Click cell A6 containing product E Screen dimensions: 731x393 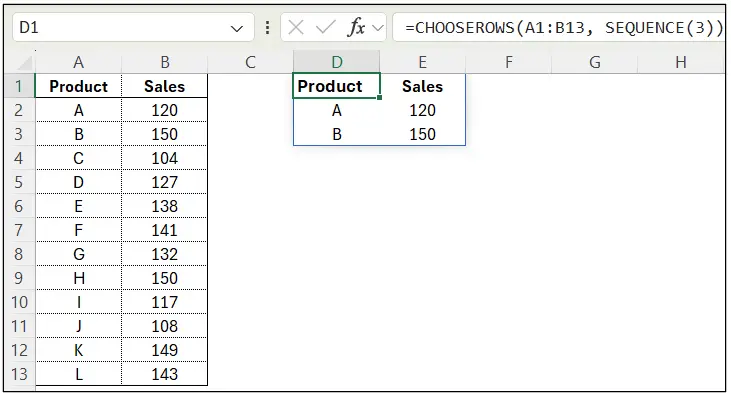click(78, 206)
